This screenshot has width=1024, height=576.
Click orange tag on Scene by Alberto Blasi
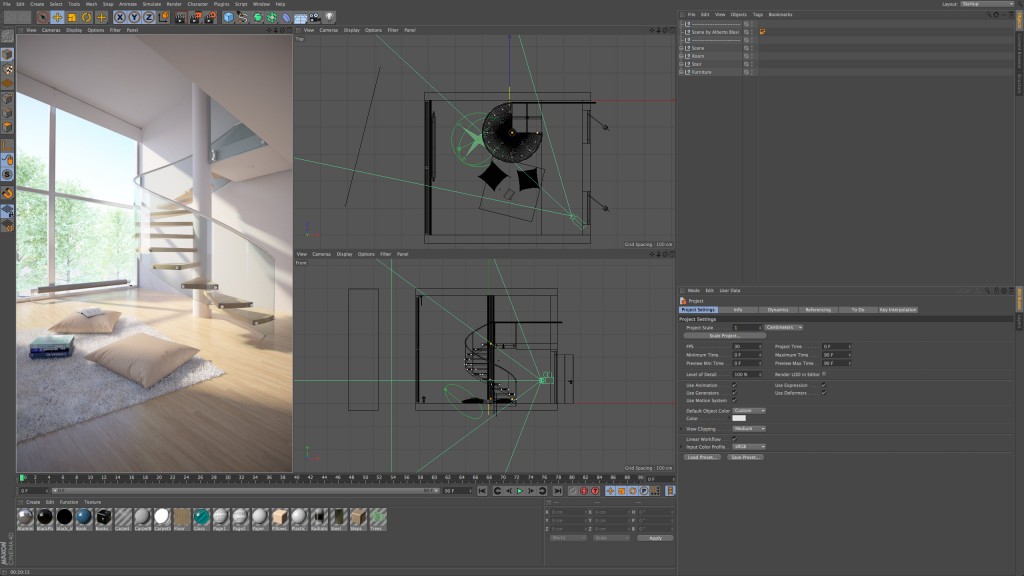[x=762, y=32]
